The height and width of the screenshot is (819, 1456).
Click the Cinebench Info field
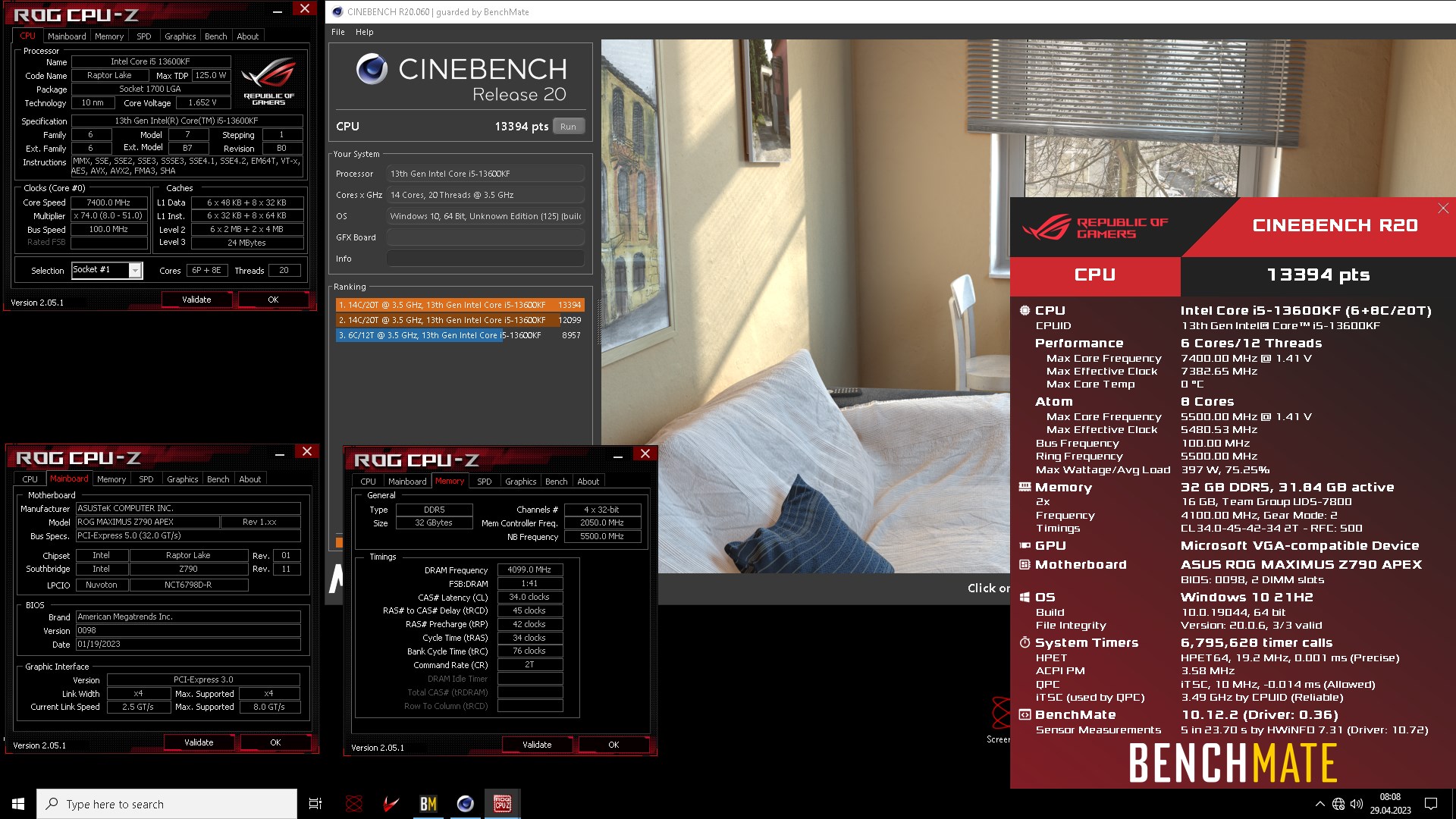[x=485, y=259]
